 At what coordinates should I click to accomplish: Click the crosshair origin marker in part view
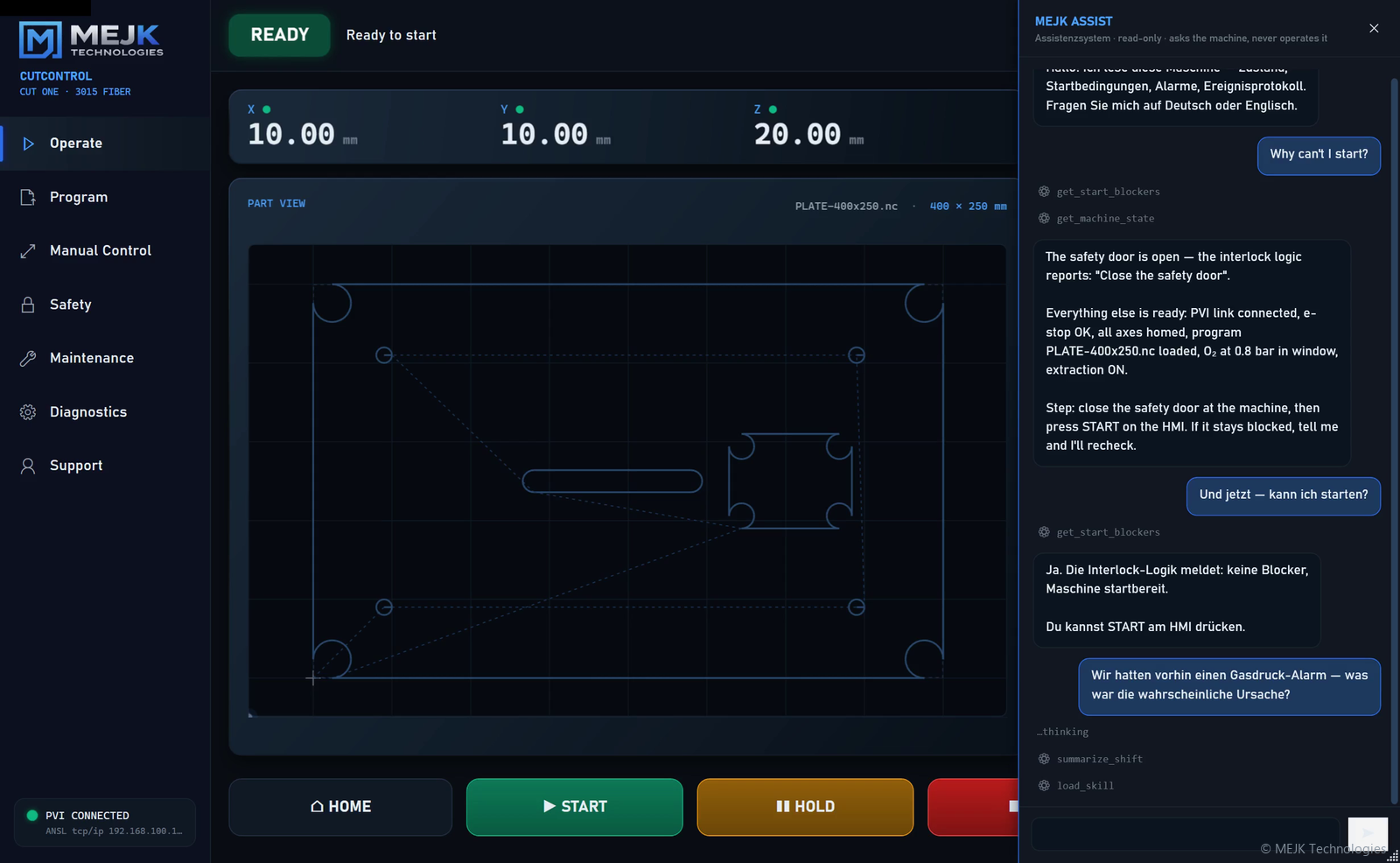click(x=312, y=678)
